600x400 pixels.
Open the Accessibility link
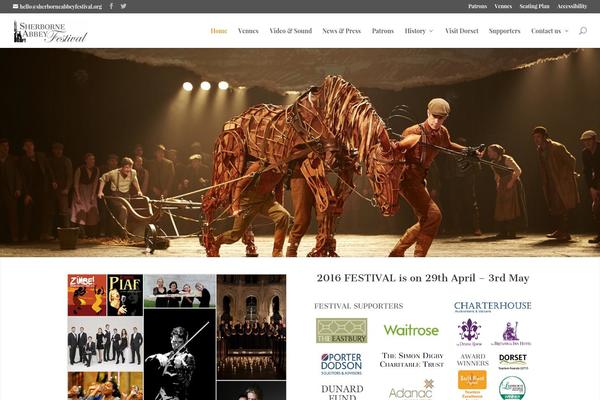(x=572, y=6)
